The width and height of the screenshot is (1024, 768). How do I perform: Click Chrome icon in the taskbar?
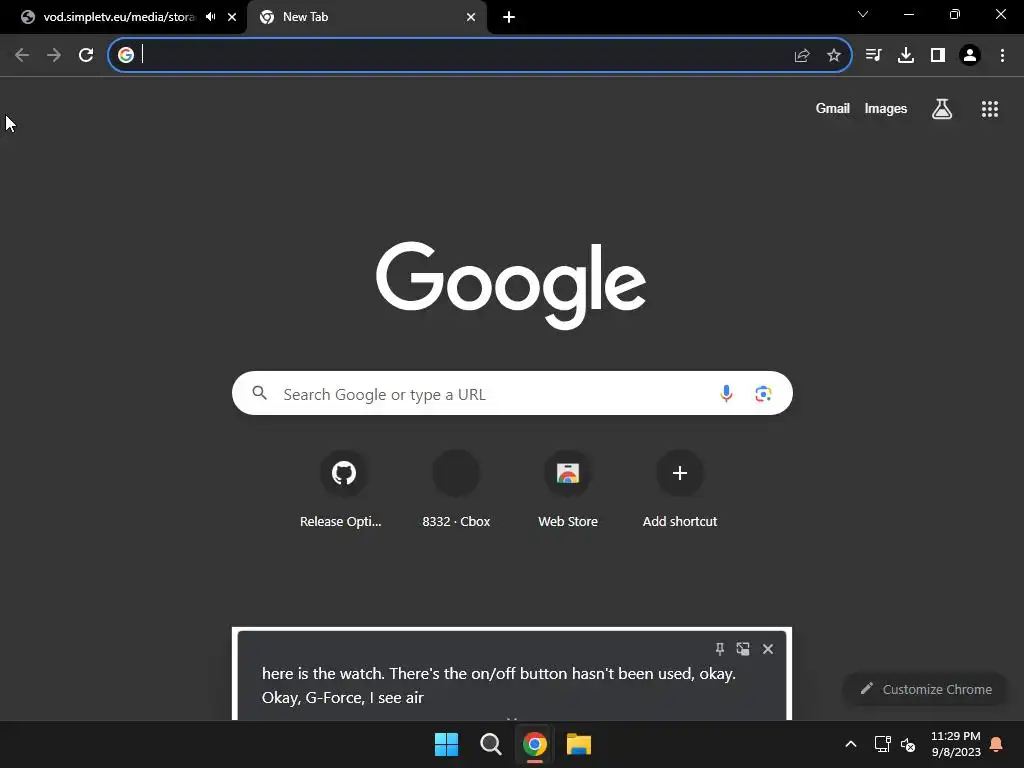535,744
